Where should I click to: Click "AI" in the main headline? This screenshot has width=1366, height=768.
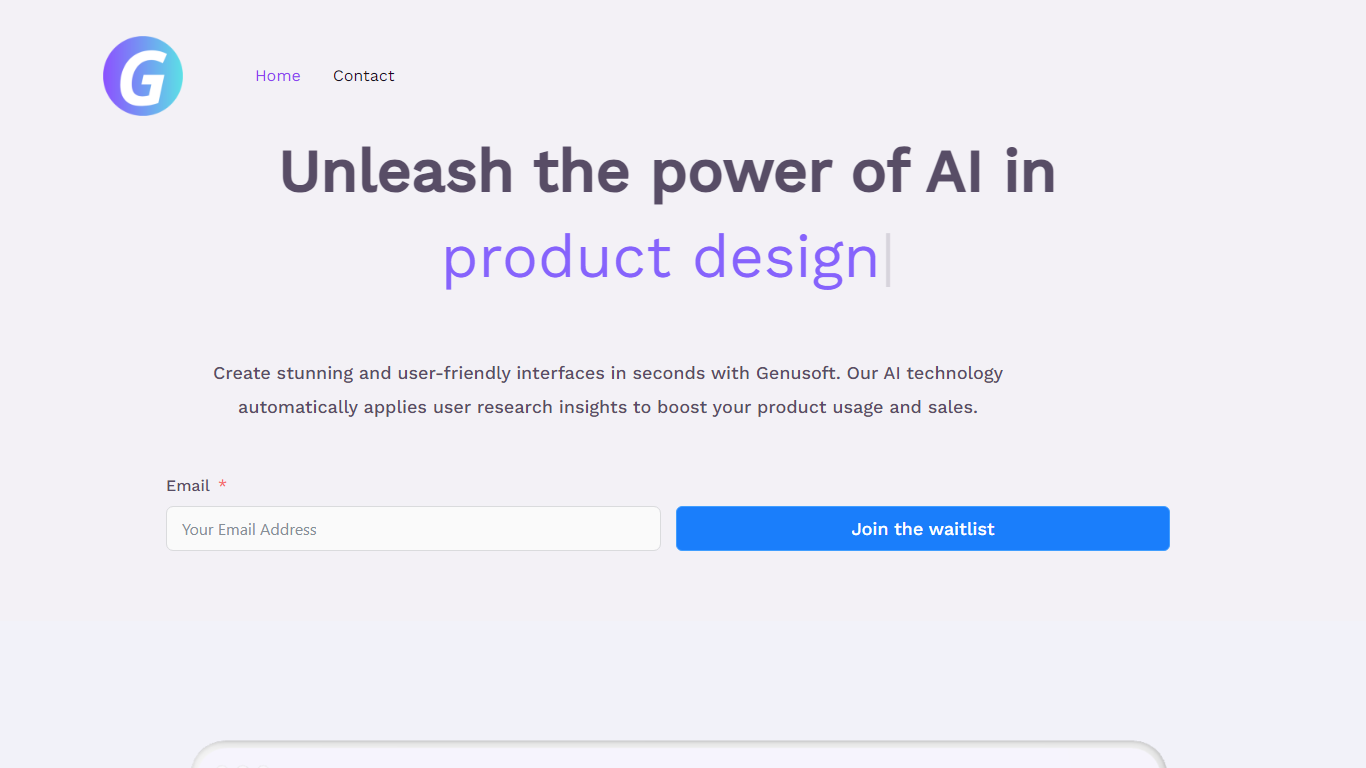coord(954,171)
